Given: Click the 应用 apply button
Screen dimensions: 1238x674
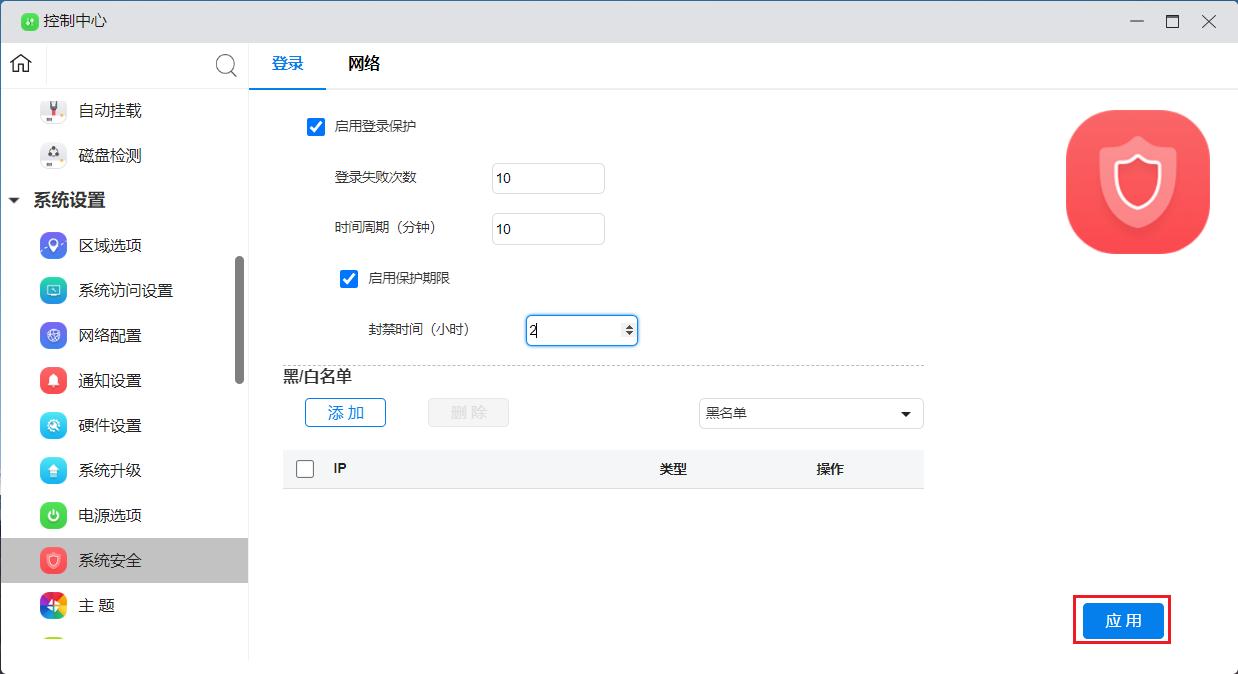Looking at the screenshot, I should (x=1122, y=621).
